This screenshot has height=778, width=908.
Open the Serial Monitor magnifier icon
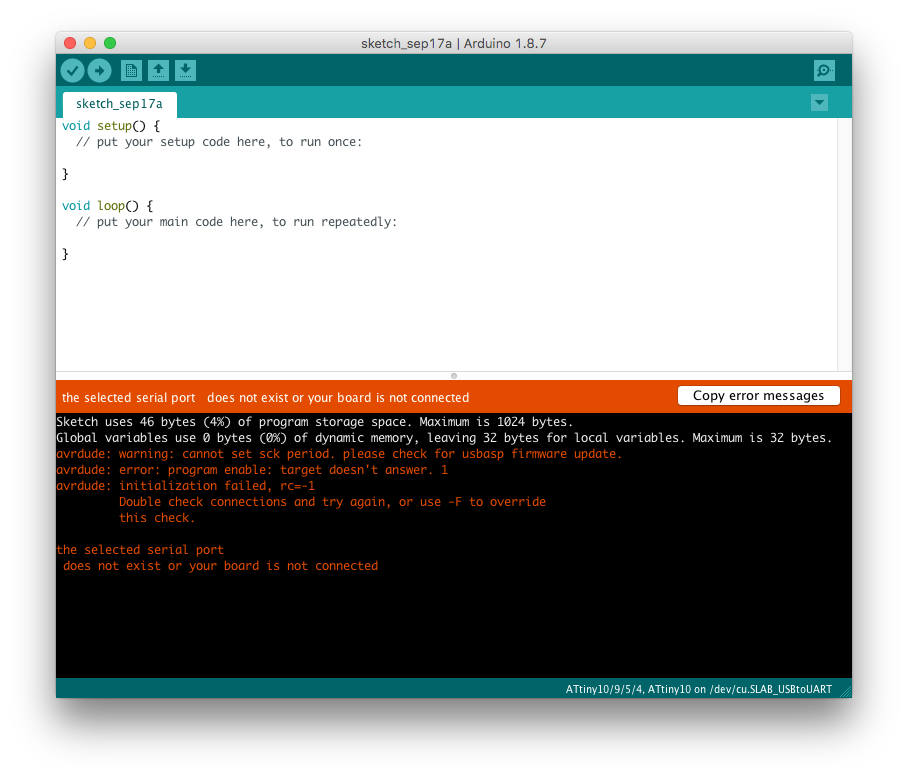pyautogui.click(x=824, y=70)
